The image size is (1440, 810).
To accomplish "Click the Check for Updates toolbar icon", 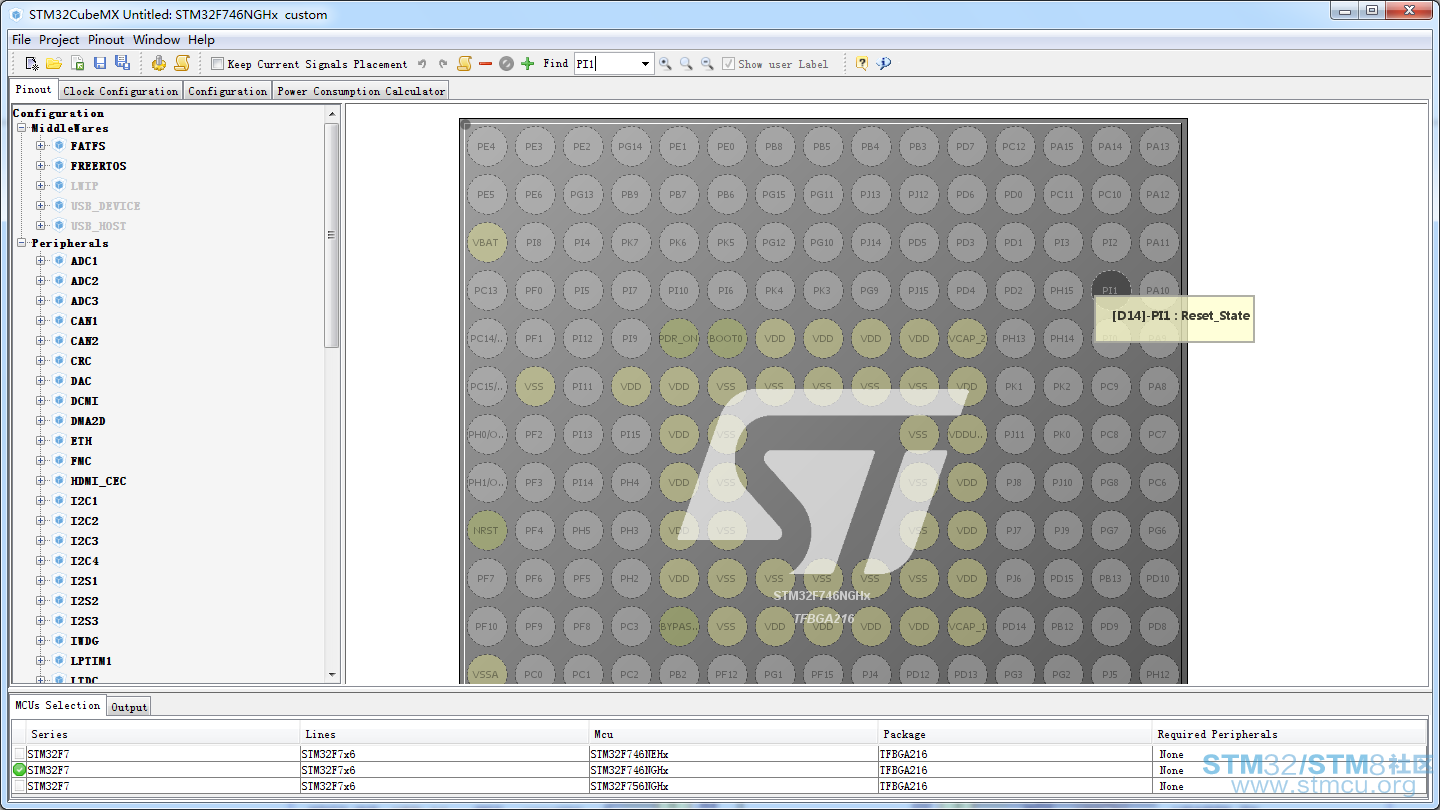I will pos(883,63).
